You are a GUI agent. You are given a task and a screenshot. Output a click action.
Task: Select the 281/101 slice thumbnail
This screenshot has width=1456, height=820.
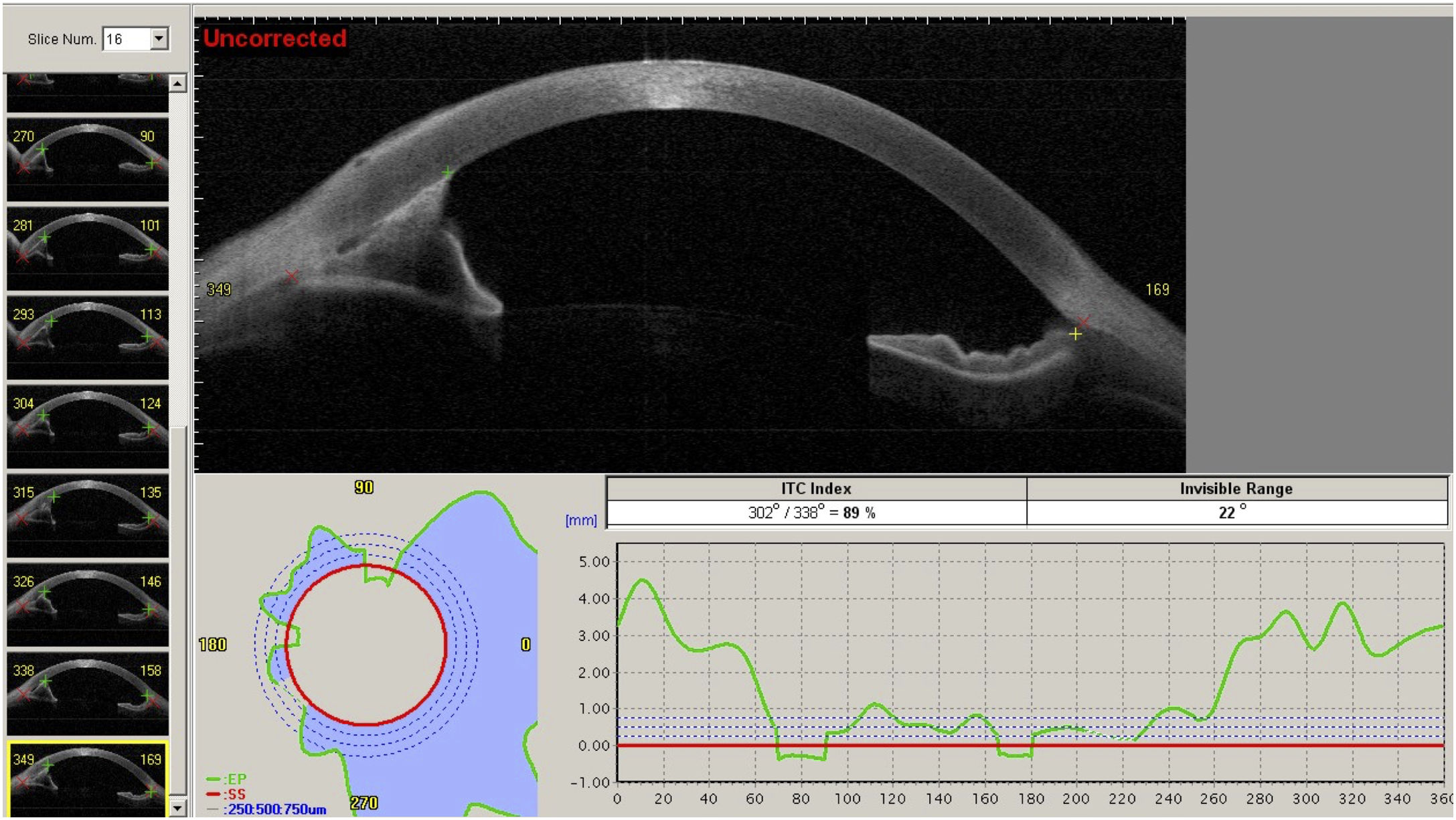87,248
